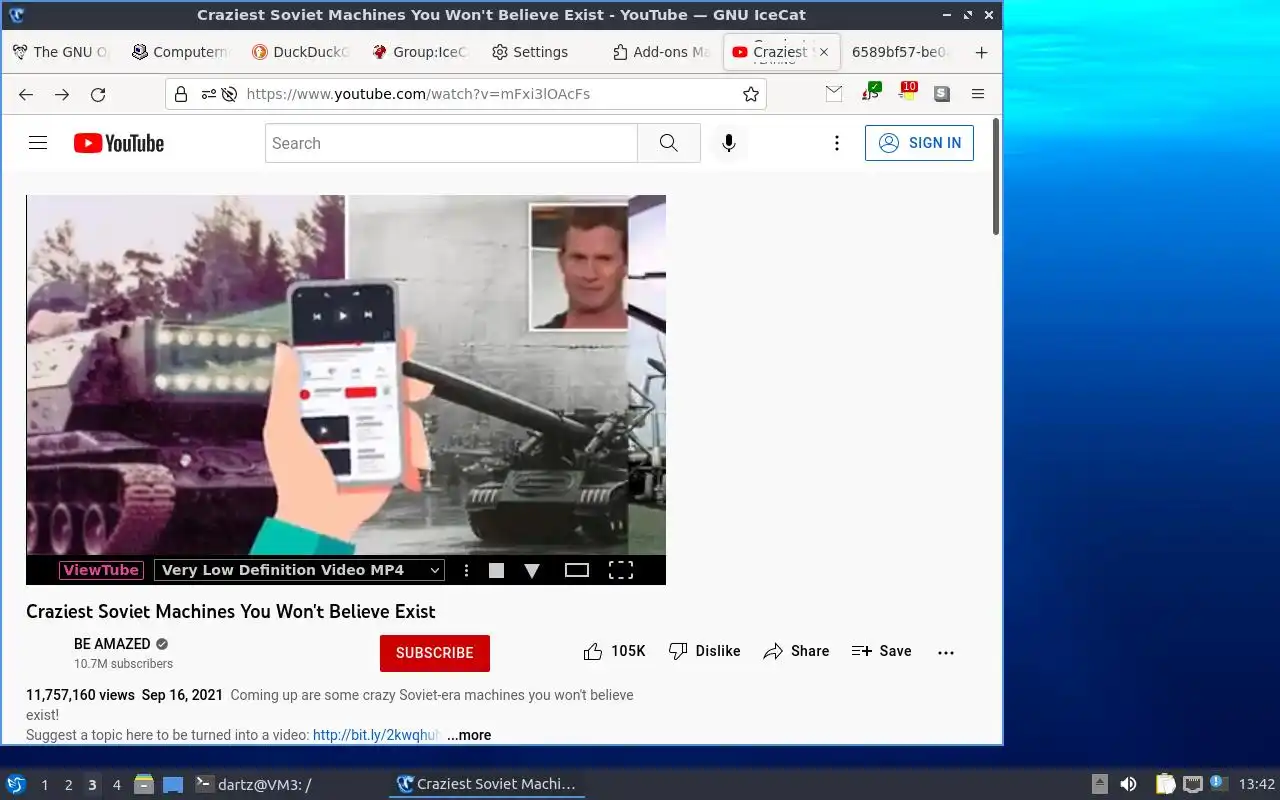Open a new browser tab
This screenshot has width=1280, height=800.
pyautogui.click(x=981, y=52)
